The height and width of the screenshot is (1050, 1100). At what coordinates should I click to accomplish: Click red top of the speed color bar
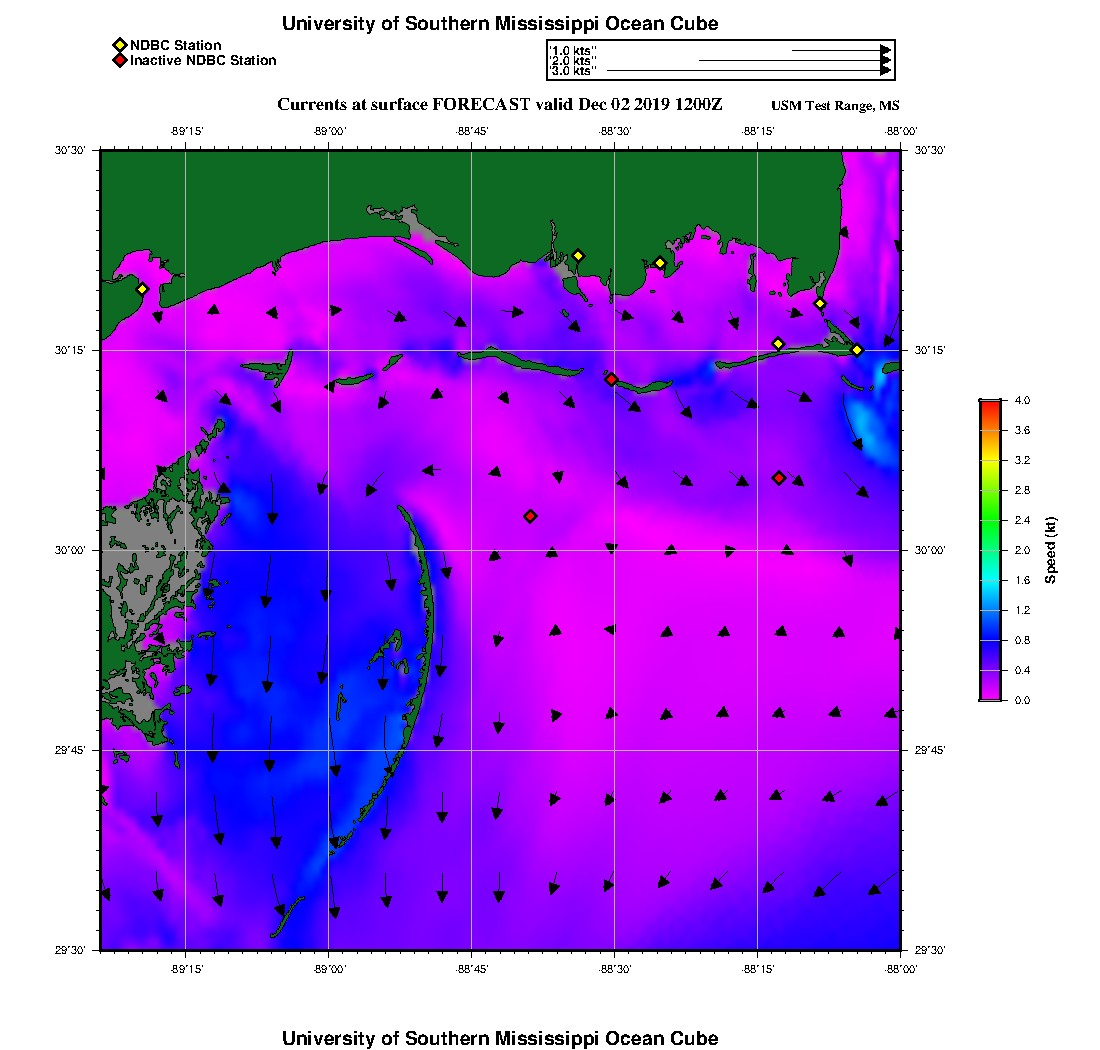[990, 404]
